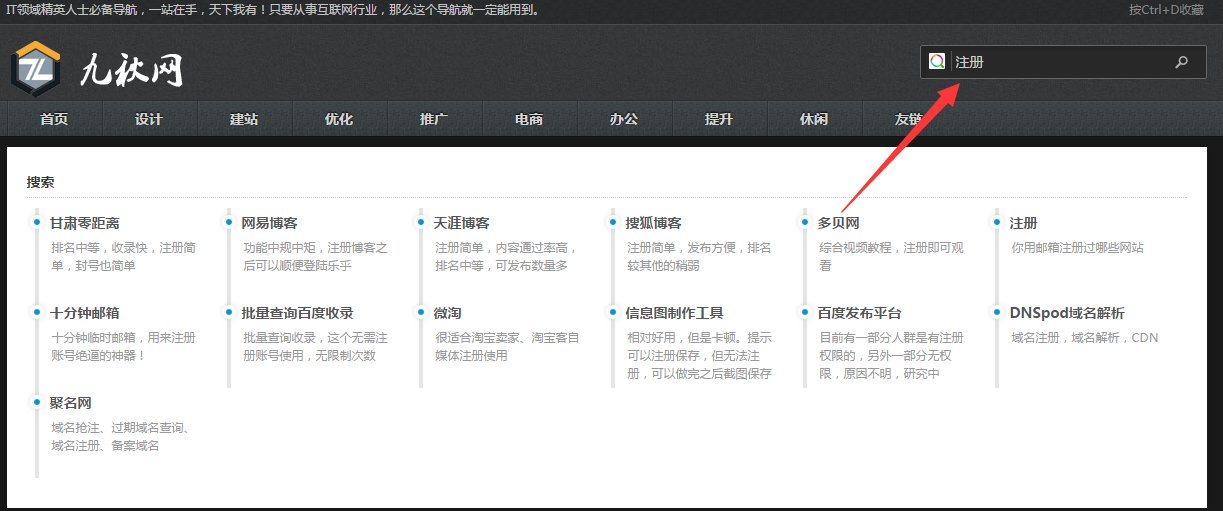Viewport: 1223px width, 511px height.
Task: Click the magnifier search button
Action: click(1182, 61)
